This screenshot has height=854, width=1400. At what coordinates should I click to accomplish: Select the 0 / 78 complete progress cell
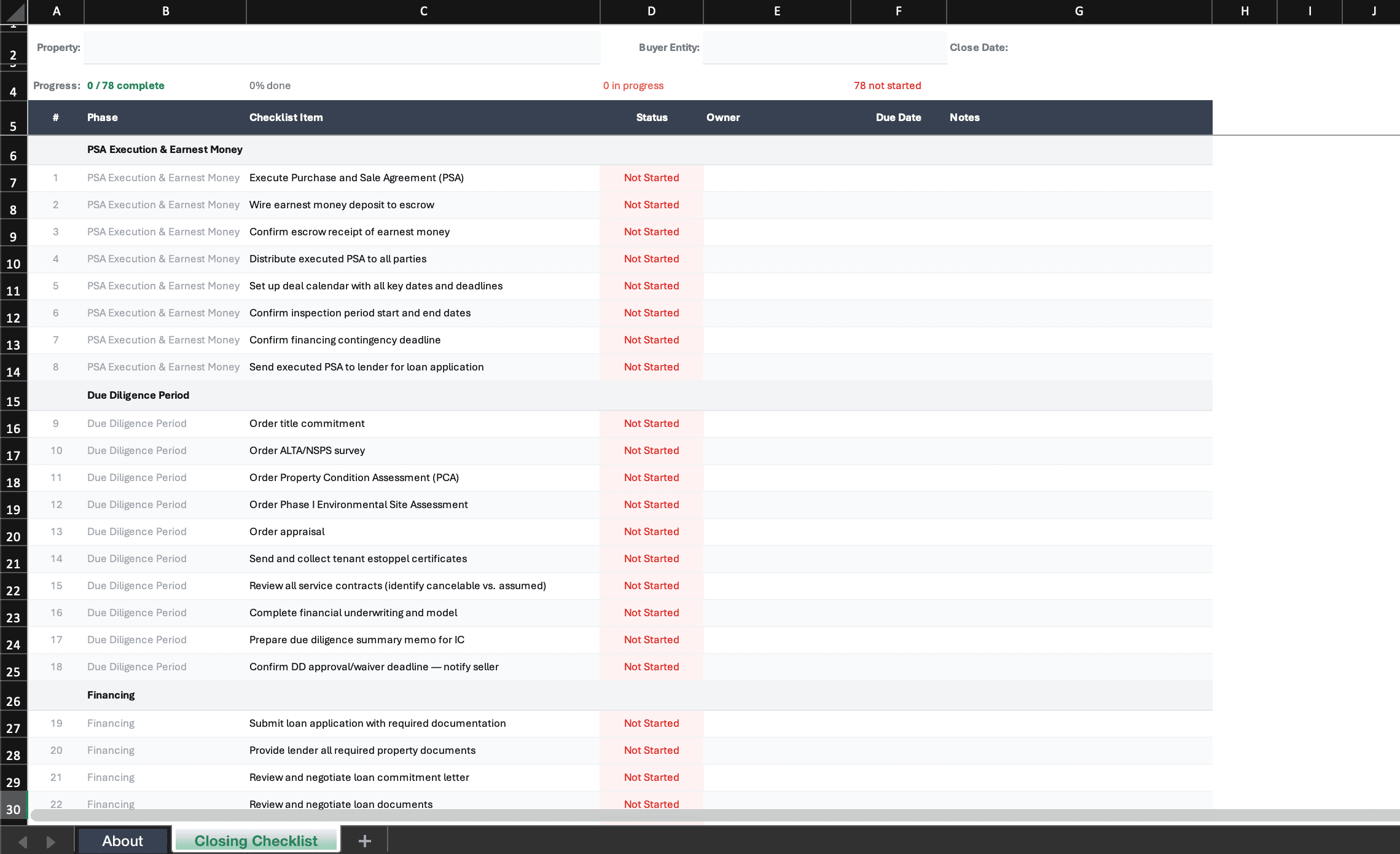[x=126, y=85]
